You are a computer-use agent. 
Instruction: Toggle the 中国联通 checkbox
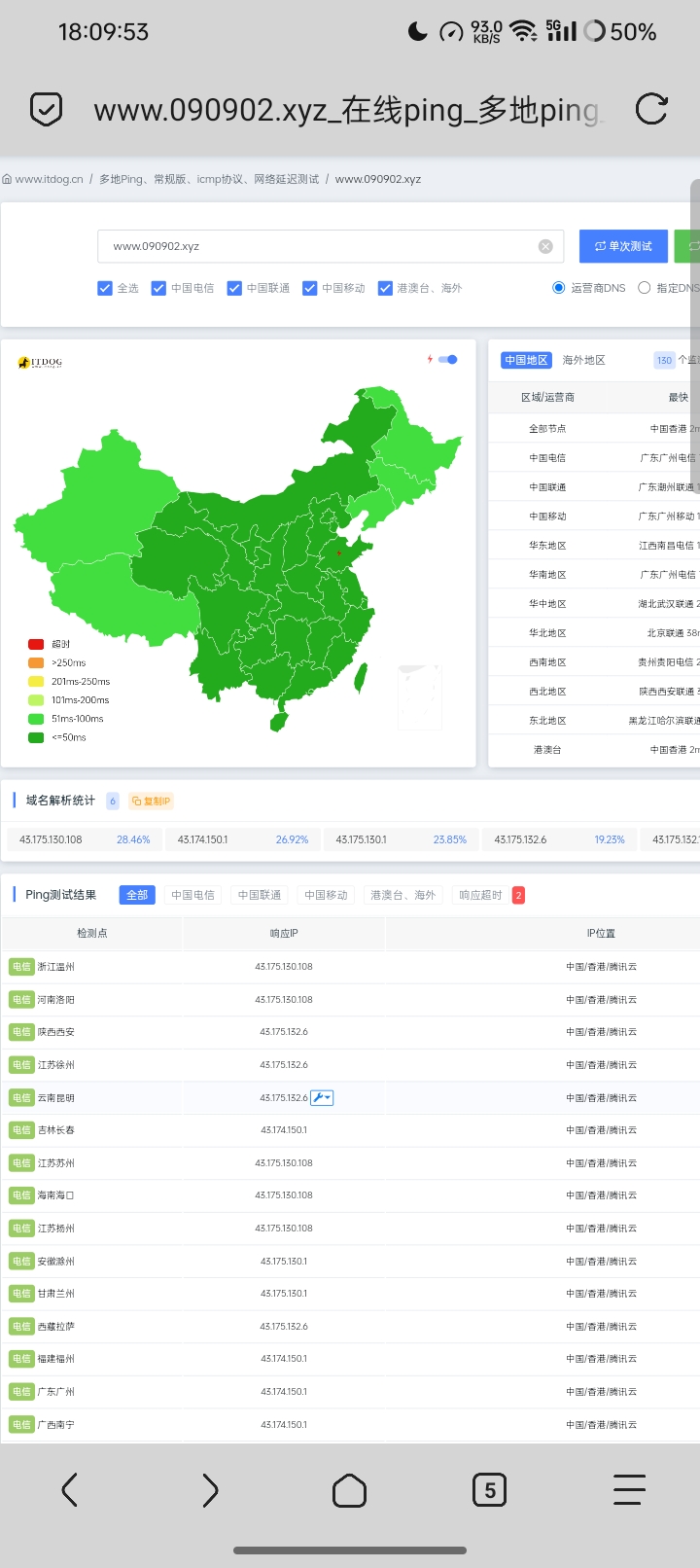point(234,288)
